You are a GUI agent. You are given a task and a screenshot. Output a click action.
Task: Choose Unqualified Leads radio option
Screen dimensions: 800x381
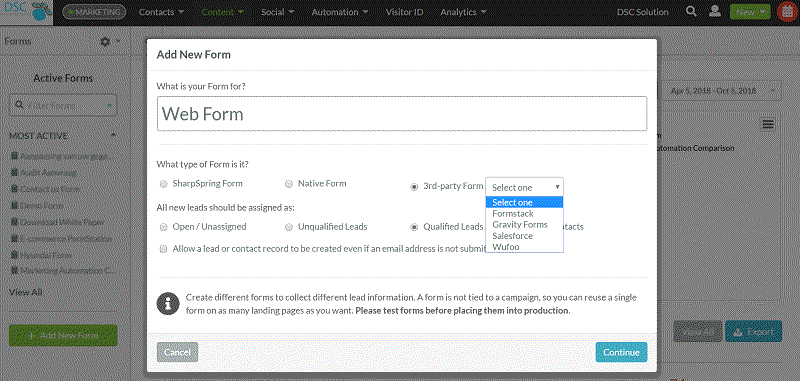click(x=289, y=227)
